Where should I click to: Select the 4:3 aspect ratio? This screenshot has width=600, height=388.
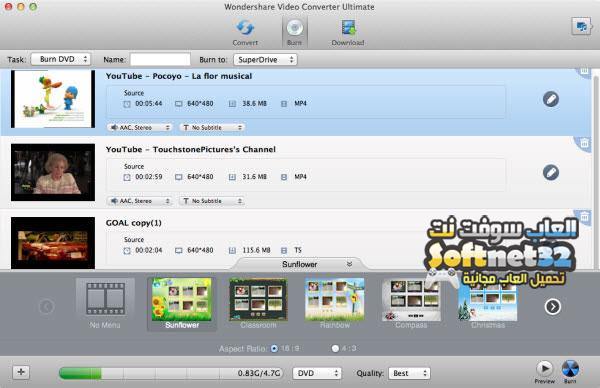click(335, 349)
